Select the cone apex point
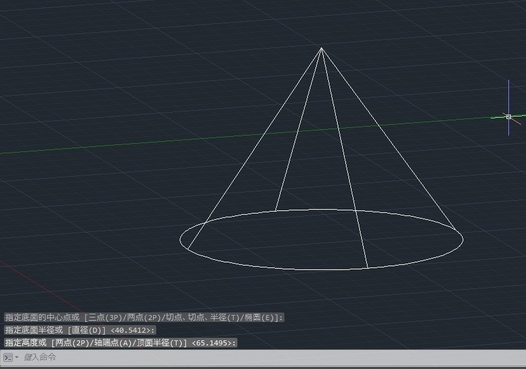Screen dimensions: 526x369 321,49
